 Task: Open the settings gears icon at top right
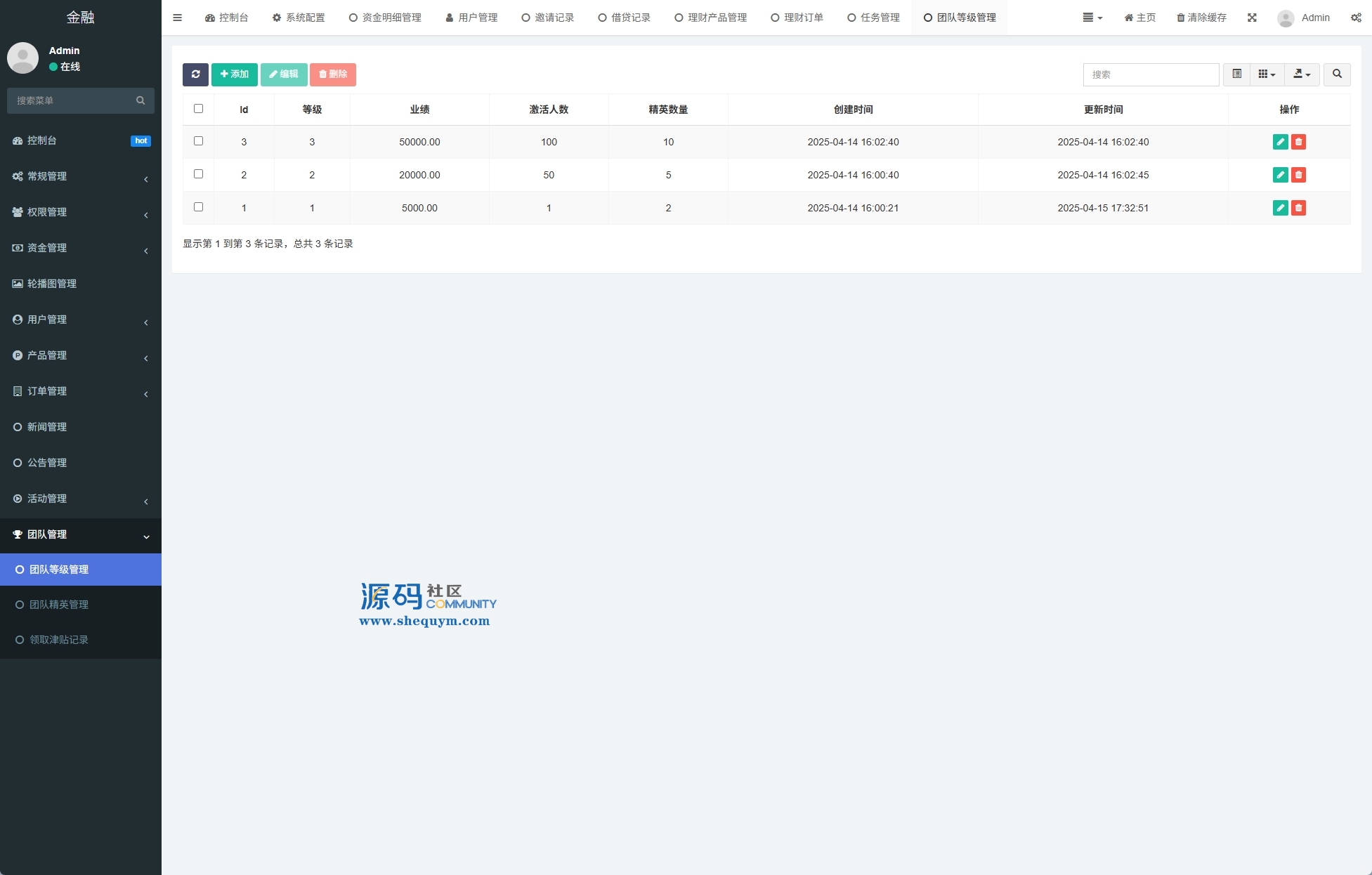click(1356, 18)
